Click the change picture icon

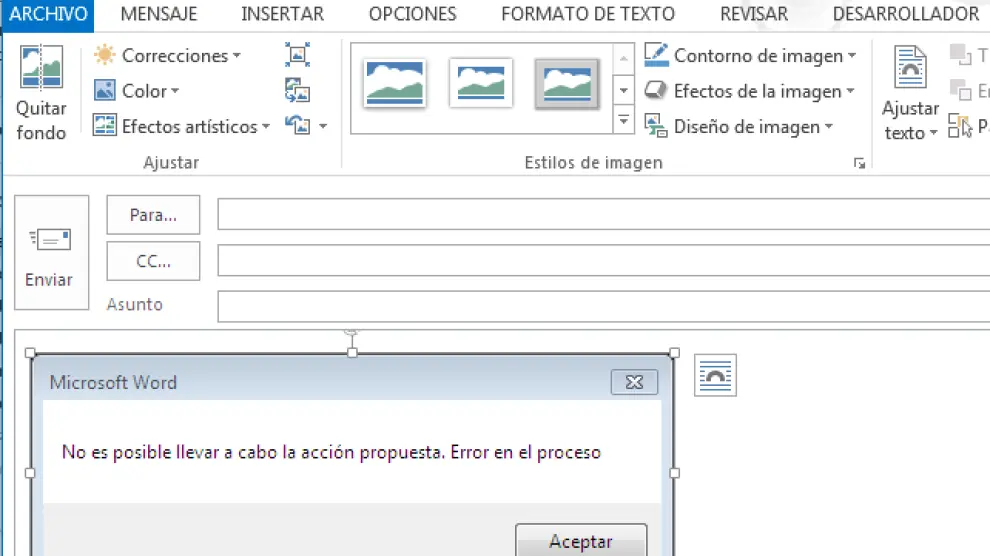click(297, 91)
